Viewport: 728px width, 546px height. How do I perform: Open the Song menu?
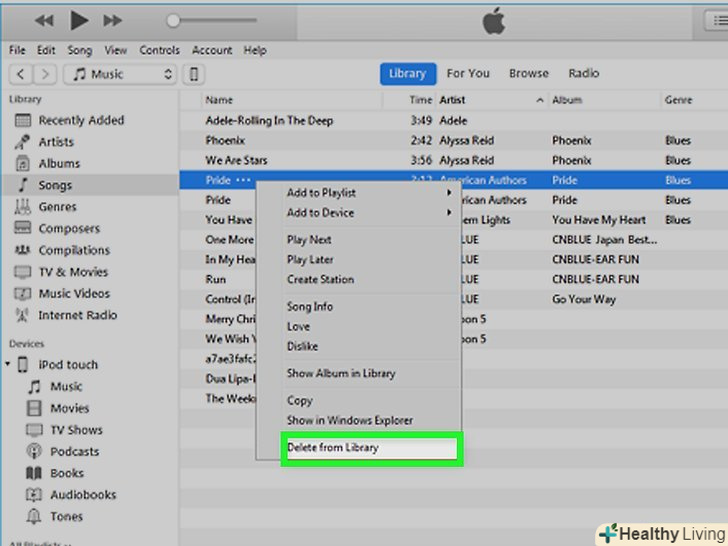79,50
